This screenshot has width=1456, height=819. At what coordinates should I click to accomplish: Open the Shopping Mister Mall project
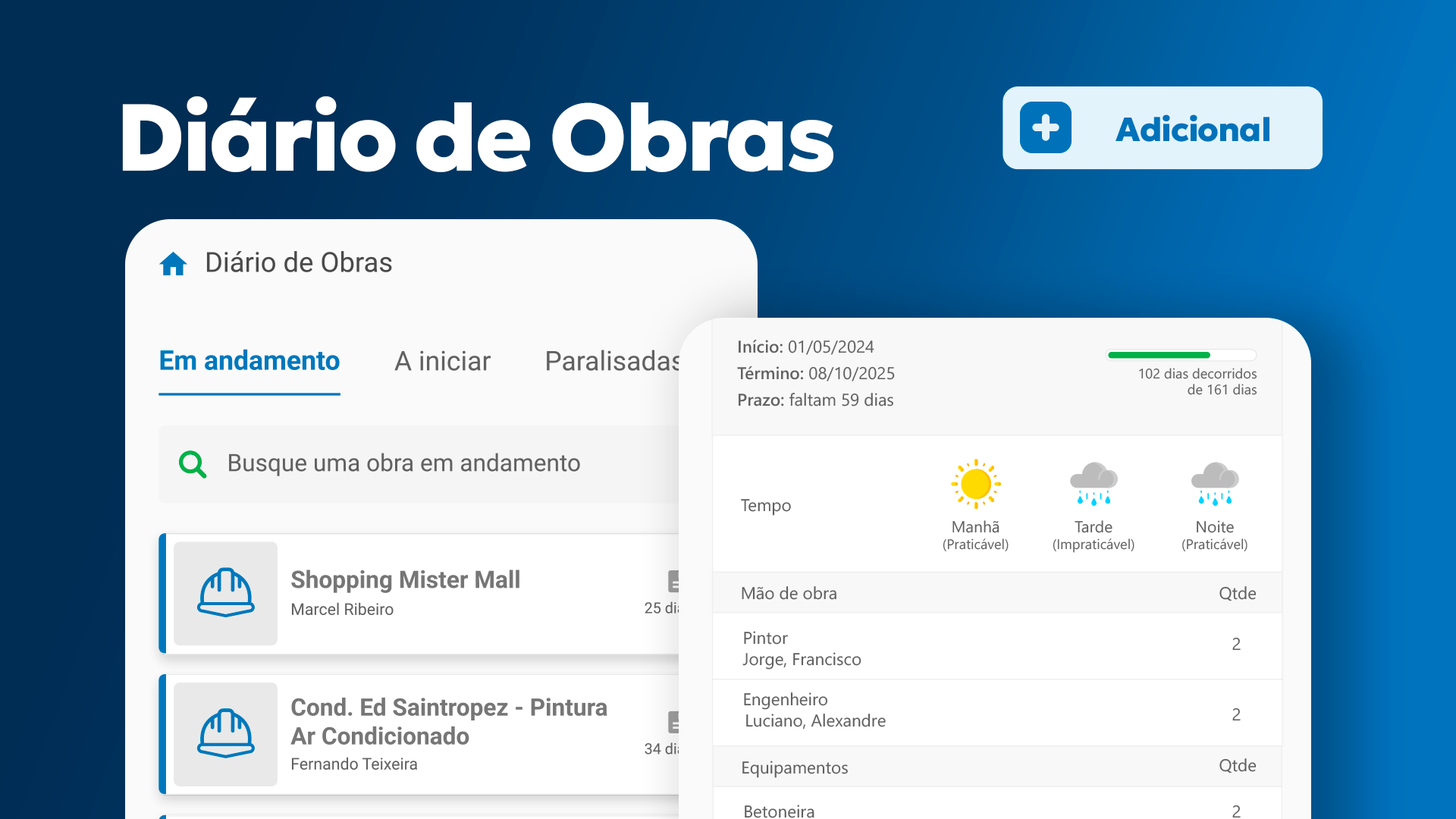pos(405,580)
